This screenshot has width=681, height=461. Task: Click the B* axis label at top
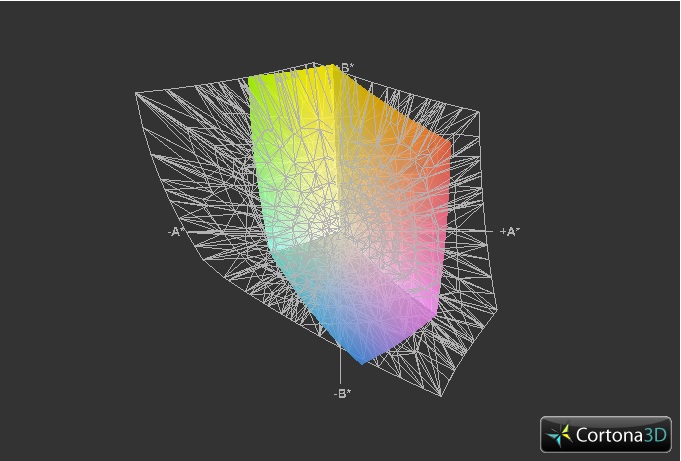click(347, 68)
